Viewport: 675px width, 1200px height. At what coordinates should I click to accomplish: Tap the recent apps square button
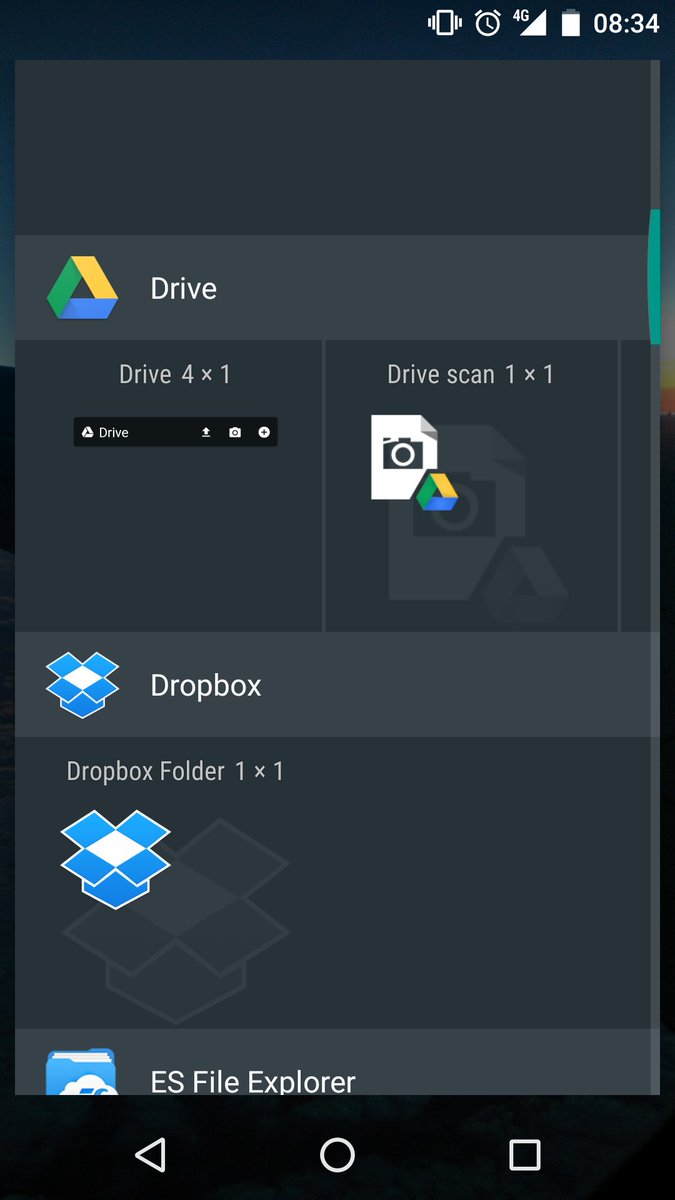pyautogui.click(x=525, y=1155)
